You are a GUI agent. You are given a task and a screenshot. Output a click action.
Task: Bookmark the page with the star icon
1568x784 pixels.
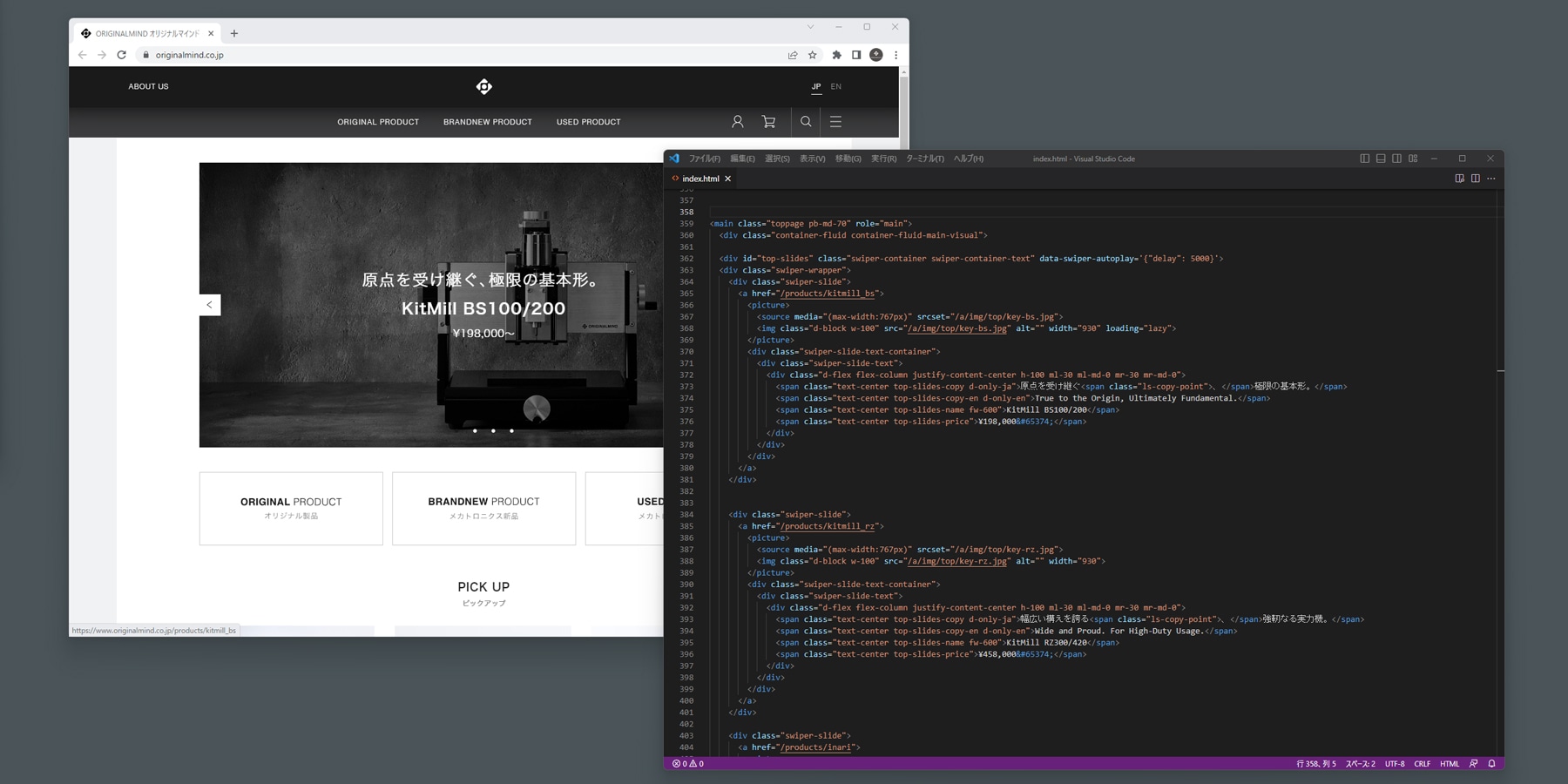click(813, 55)
